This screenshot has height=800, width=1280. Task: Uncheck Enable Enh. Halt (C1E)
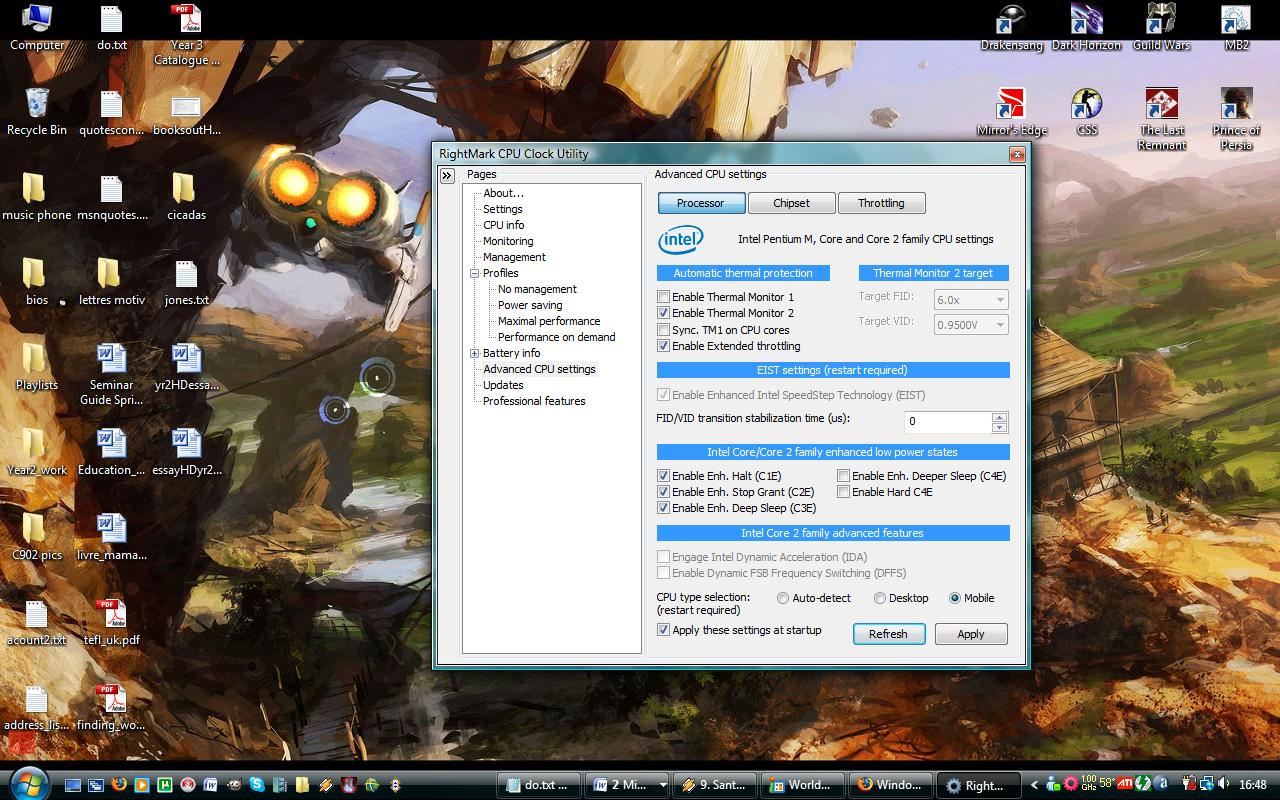point(663,476)
